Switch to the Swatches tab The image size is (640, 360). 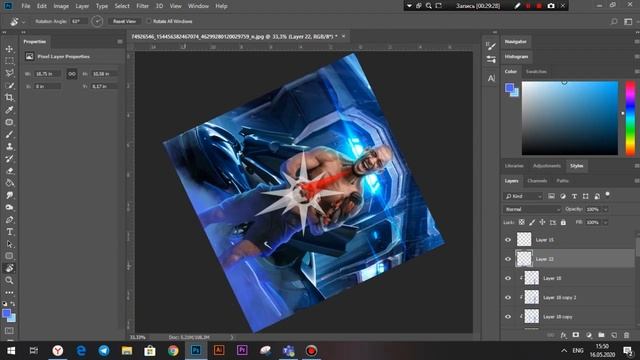[536, 71]
